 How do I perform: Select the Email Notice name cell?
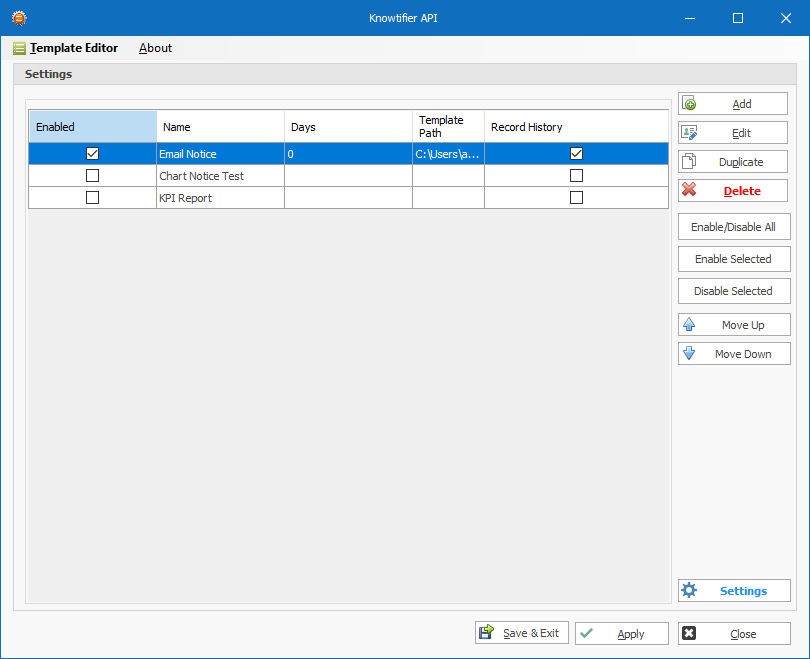(221, 154)
